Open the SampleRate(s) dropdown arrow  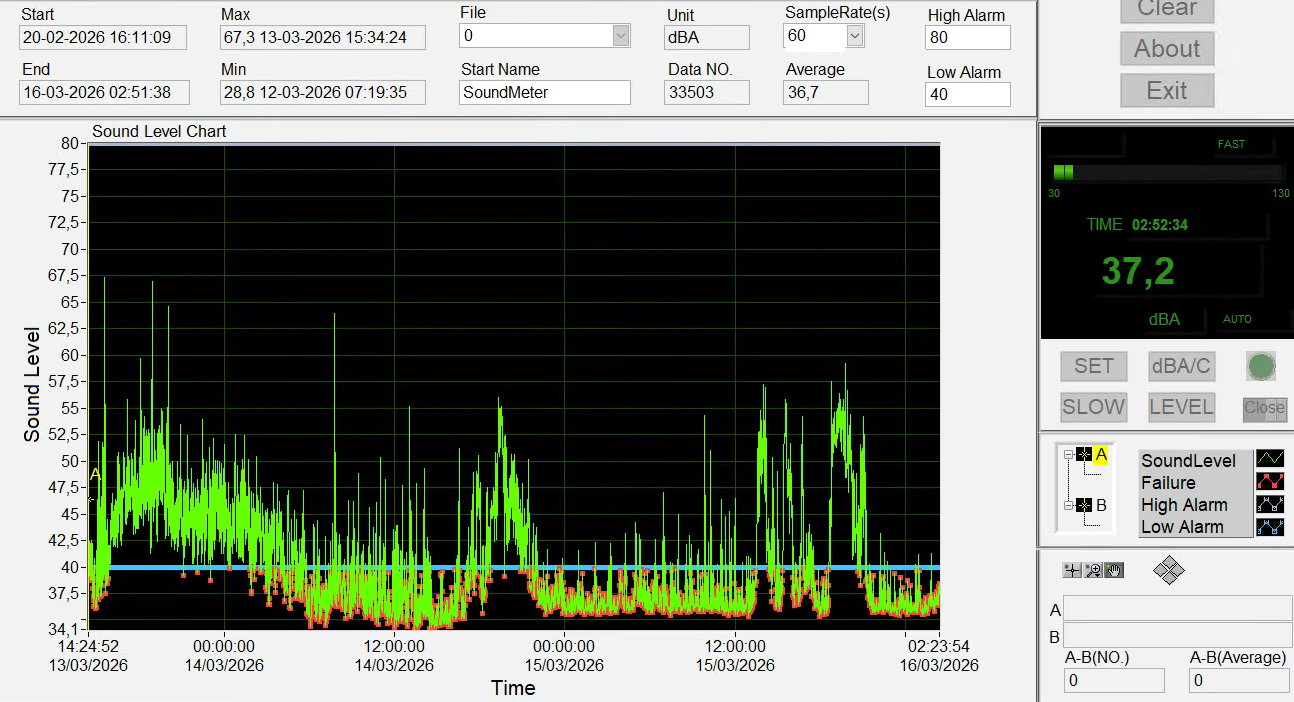[x=854, y=36]
